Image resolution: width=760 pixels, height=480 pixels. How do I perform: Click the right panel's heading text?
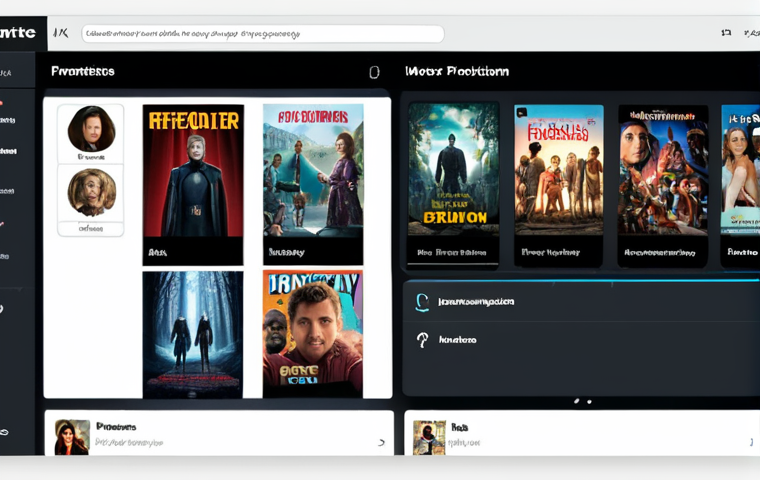457,71
